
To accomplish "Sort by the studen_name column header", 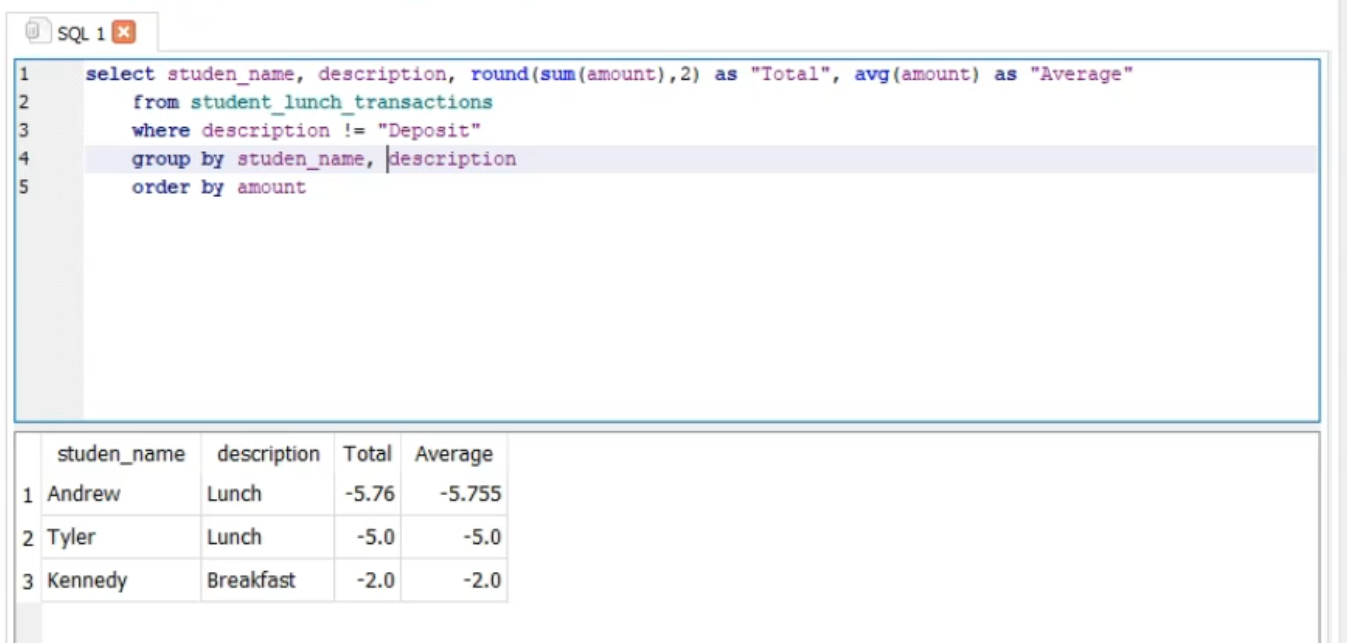I will pyautogui.click(x=121, y=454).
